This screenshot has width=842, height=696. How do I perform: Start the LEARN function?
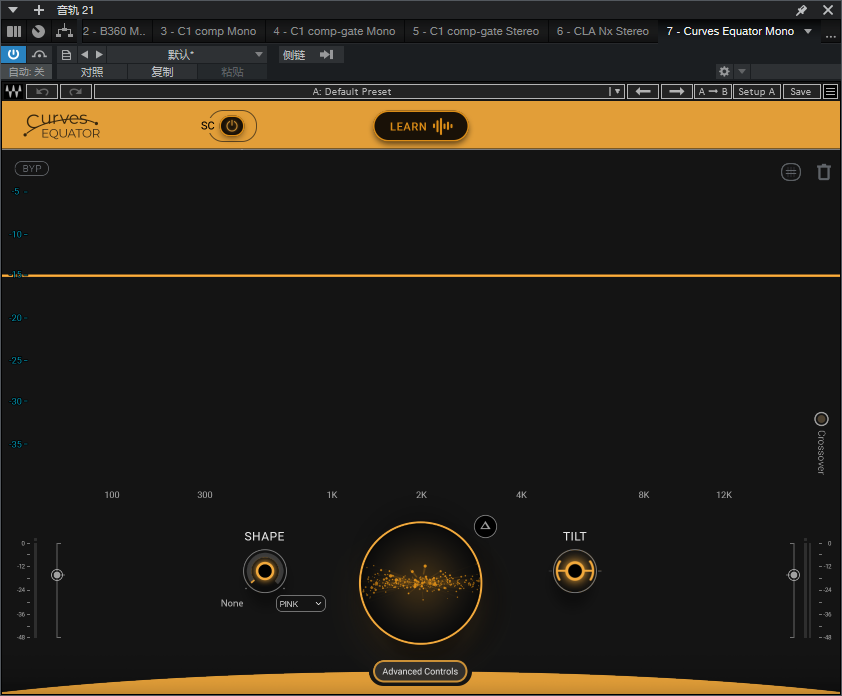[x=420, y=126]
